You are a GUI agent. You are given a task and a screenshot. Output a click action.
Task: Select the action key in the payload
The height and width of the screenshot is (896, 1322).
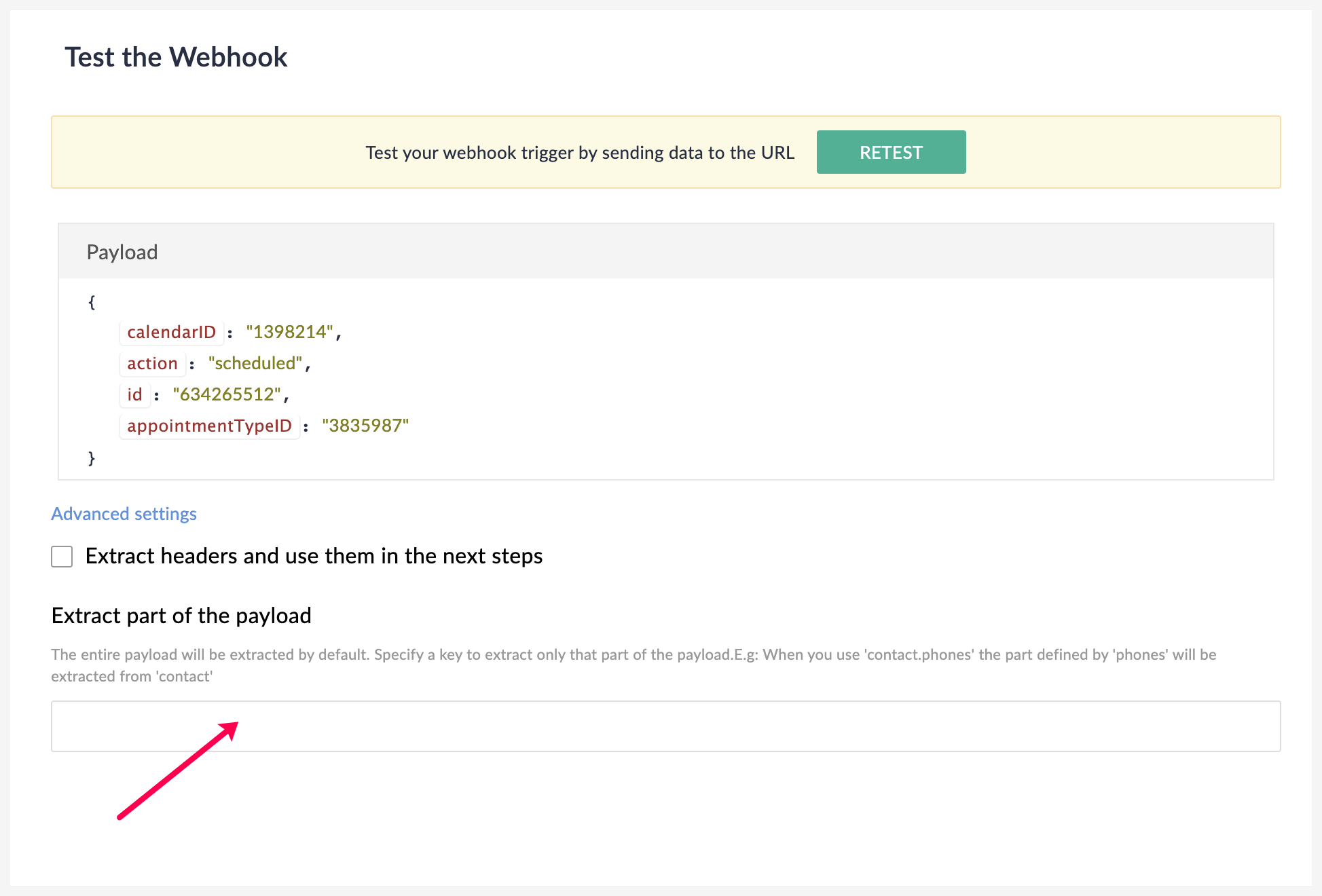[x=152, y=363]
